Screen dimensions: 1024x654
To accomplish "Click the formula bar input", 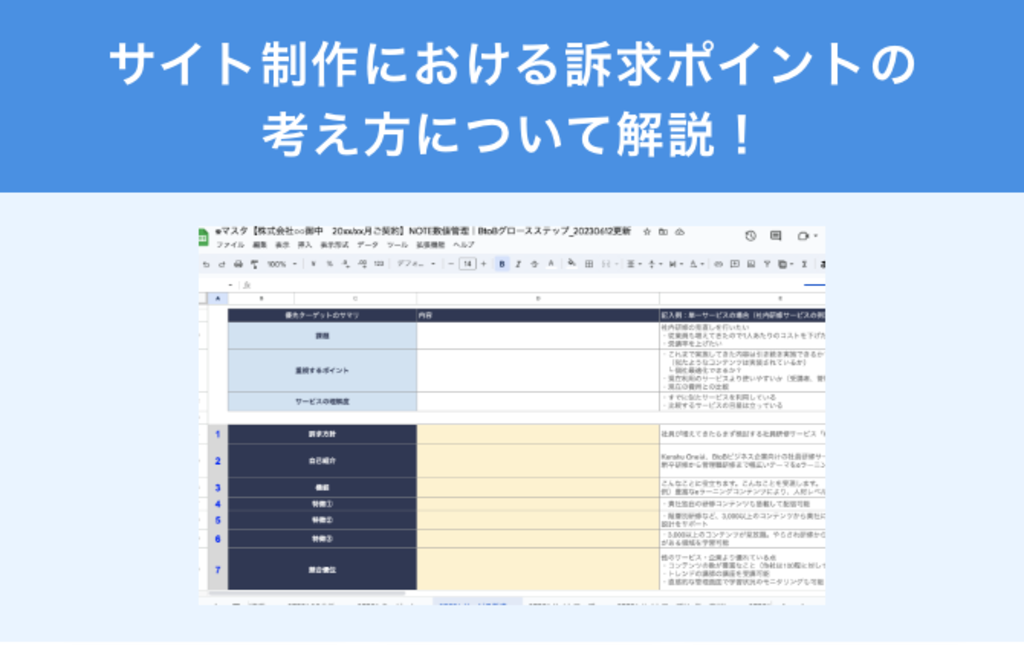I will coord(536,286).
